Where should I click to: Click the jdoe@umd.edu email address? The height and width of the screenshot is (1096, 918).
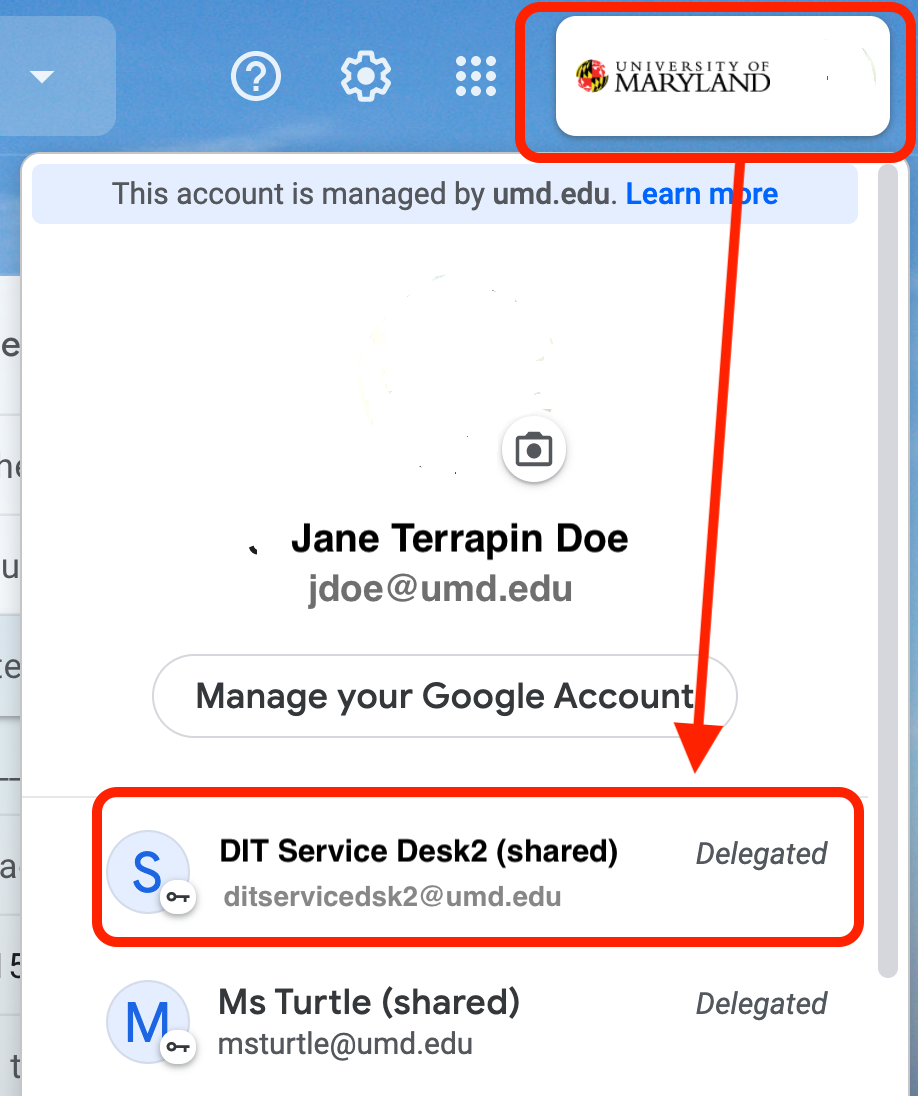[440, 589]
